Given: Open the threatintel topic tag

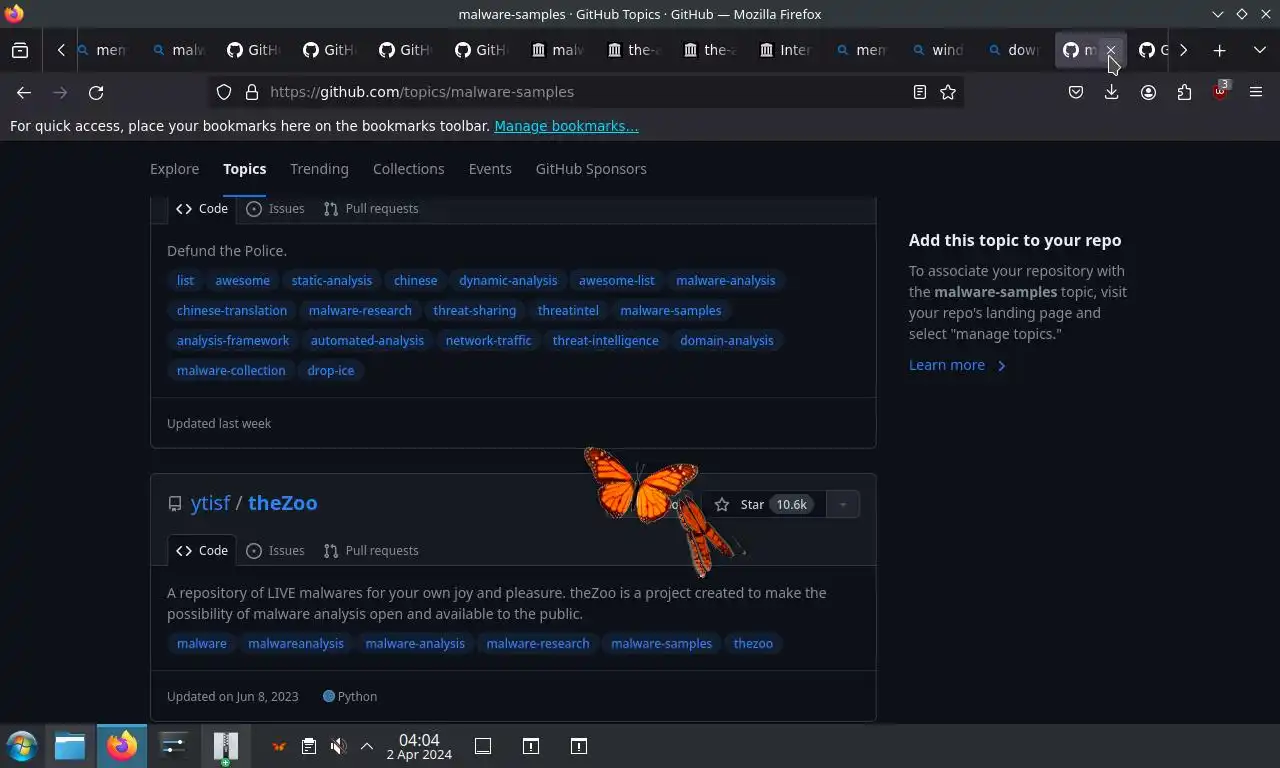Looking at the screenshot, I should point(568,311).
